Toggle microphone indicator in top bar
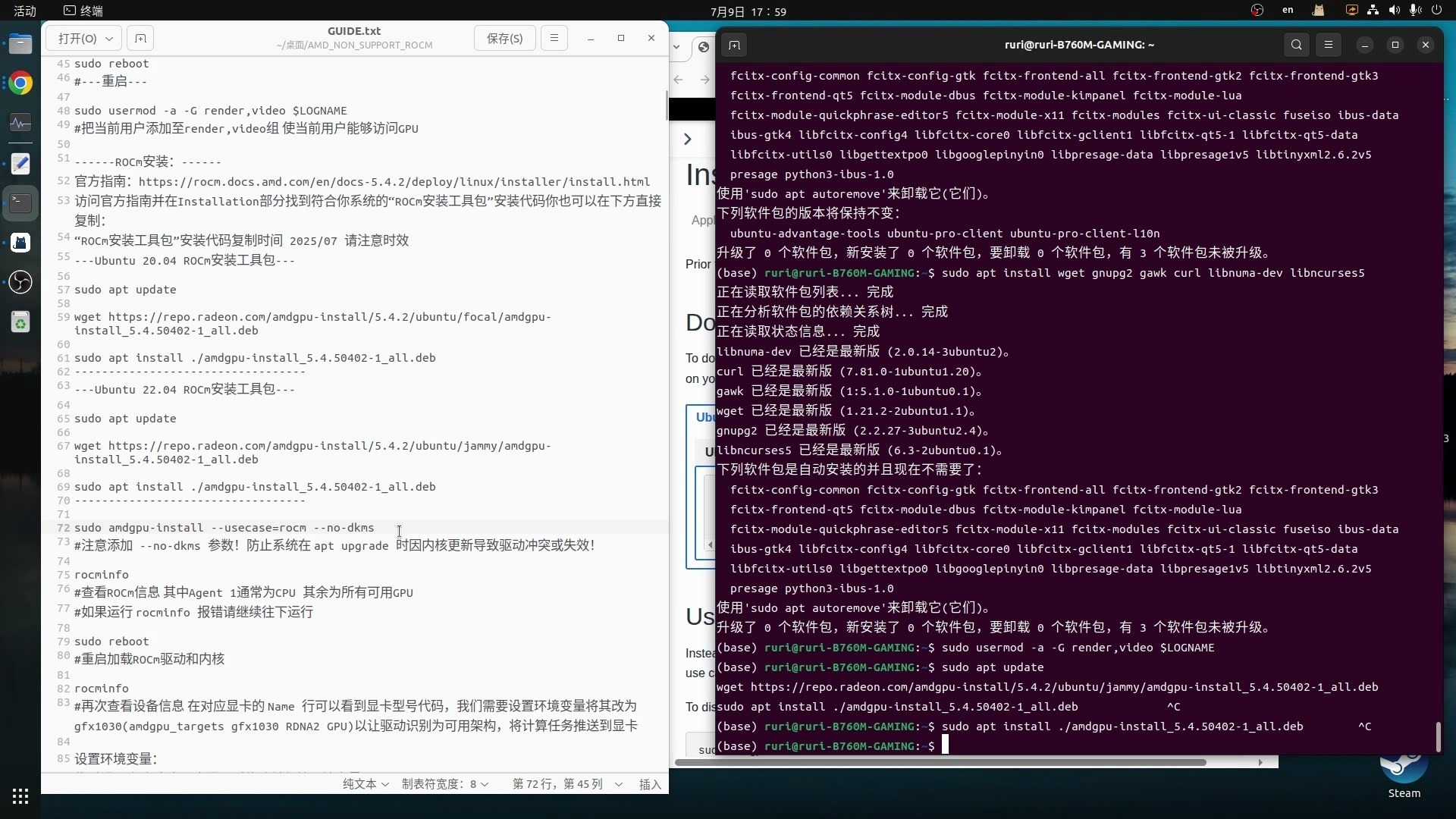 tap(1415, 11)
